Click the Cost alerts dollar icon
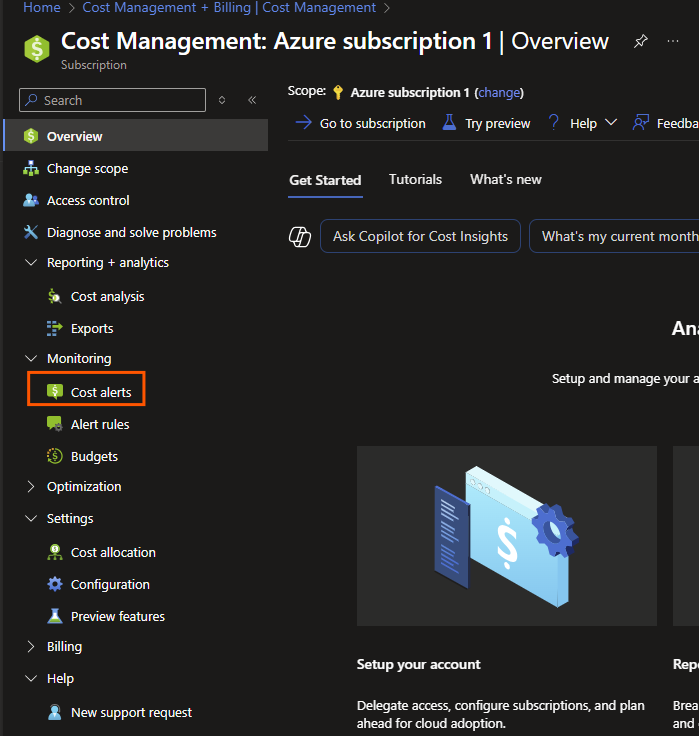The width and height of the screenshot is (699, 736). point(55,391)
